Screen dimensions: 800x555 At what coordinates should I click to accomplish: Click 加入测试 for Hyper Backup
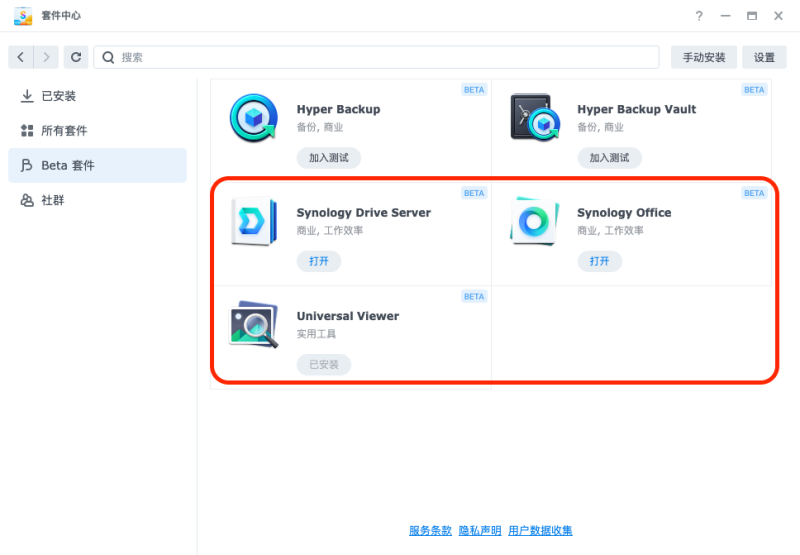point(329,158)
